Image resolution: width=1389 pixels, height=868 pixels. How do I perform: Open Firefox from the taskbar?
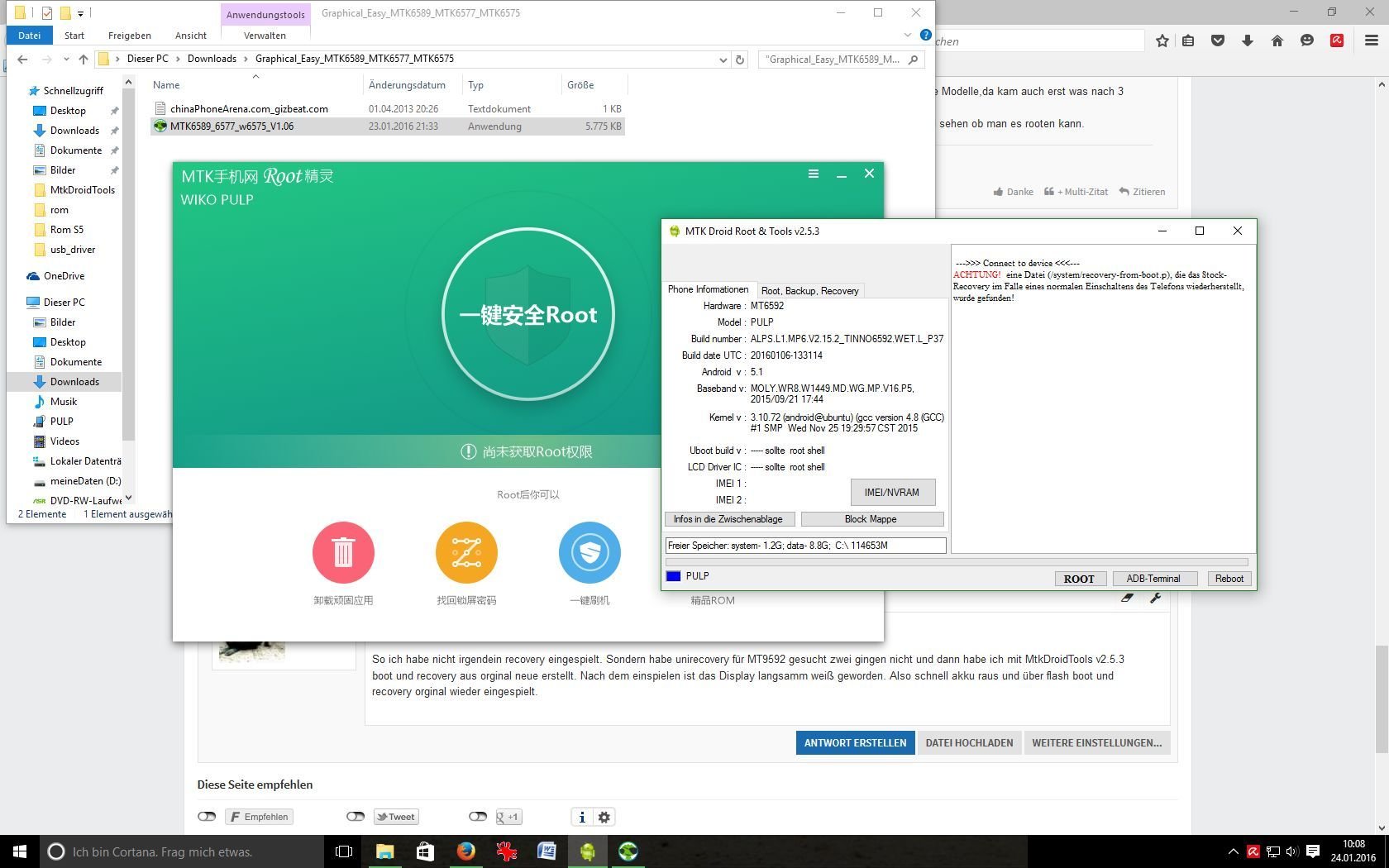click(x=465, y=851)
